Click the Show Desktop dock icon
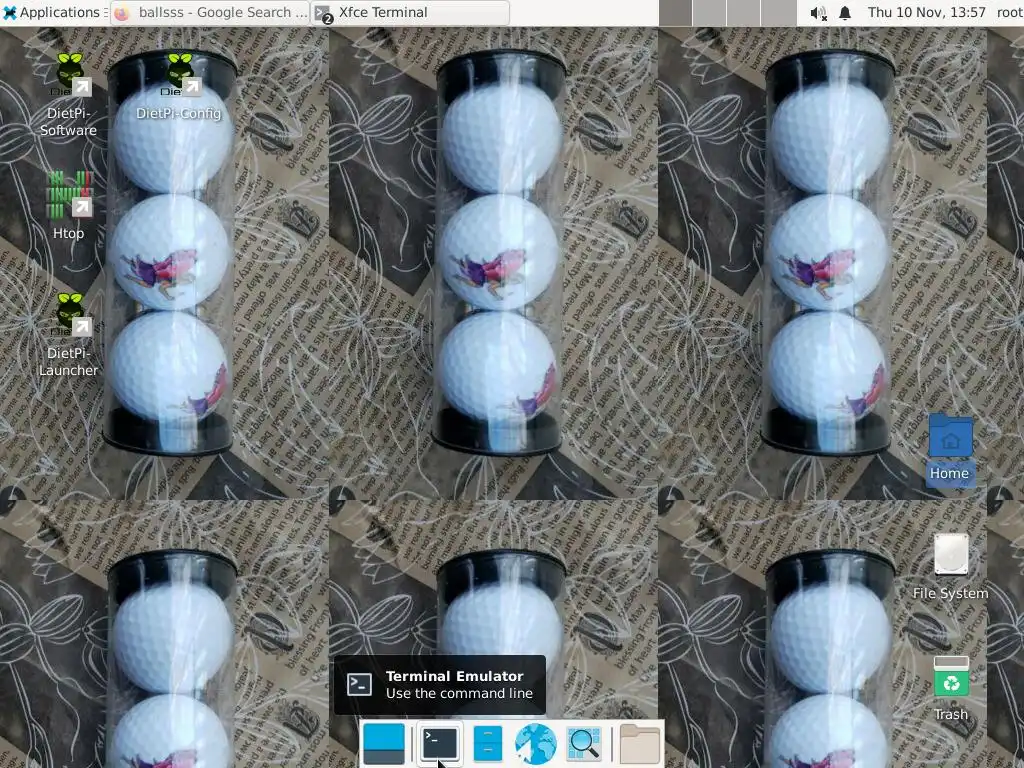This screenshot has height=768, width=1024. point(383,744)
